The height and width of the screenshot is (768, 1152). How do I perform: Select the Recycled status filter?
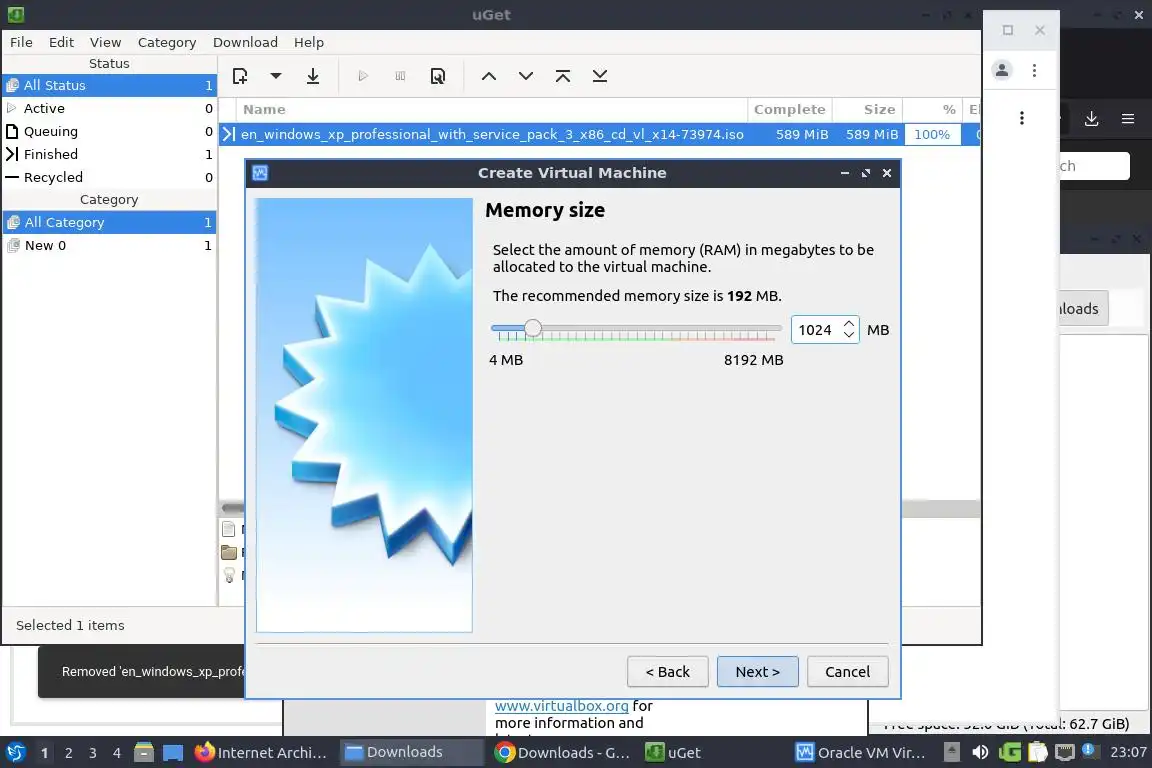(109, 177)
